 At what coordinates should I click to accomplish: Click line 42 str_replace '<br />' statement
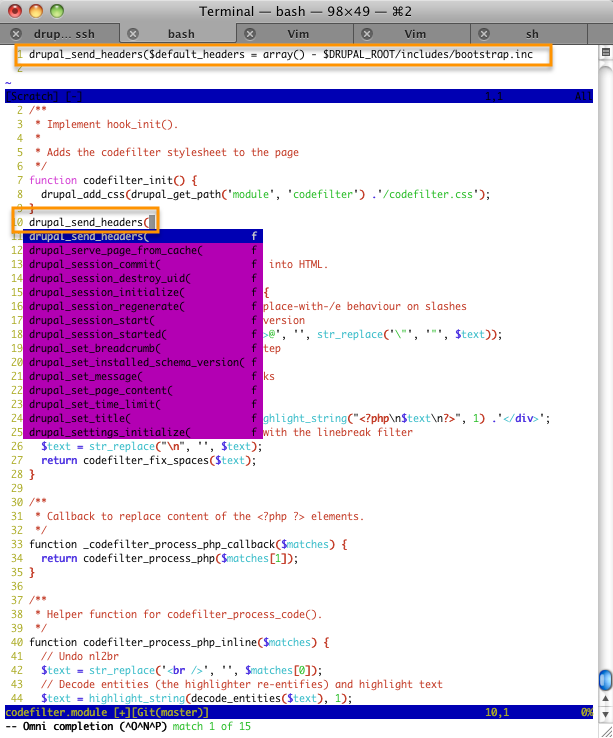point(182,670)
